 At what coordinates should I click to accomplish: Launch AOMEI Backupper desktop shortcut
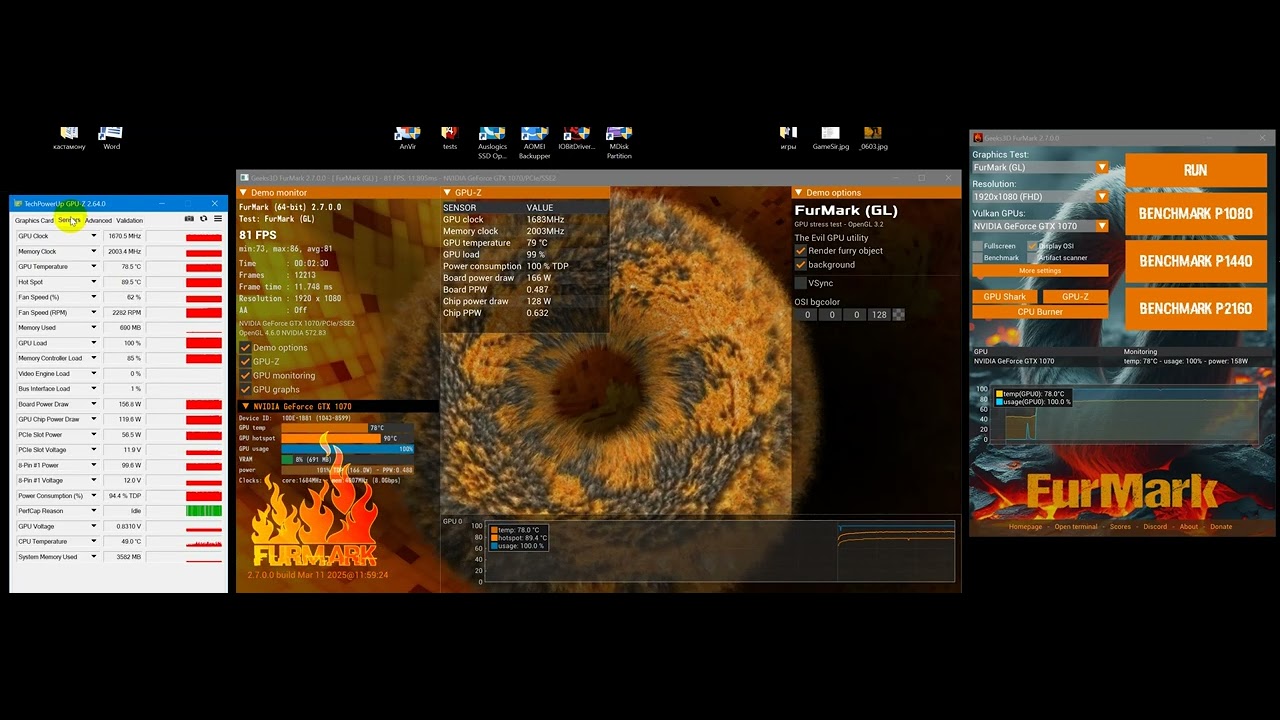pos(534,143)
